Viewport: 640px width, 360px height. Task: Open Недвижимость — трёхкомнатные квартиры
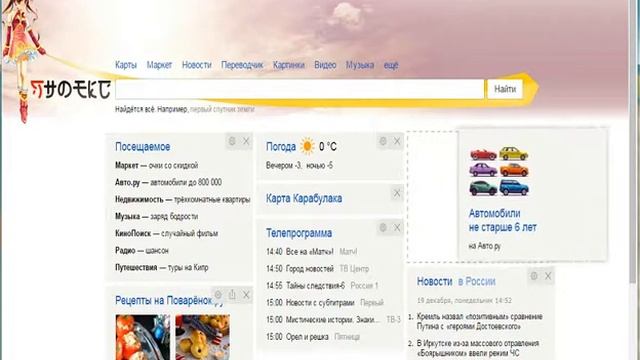[182, 200]
